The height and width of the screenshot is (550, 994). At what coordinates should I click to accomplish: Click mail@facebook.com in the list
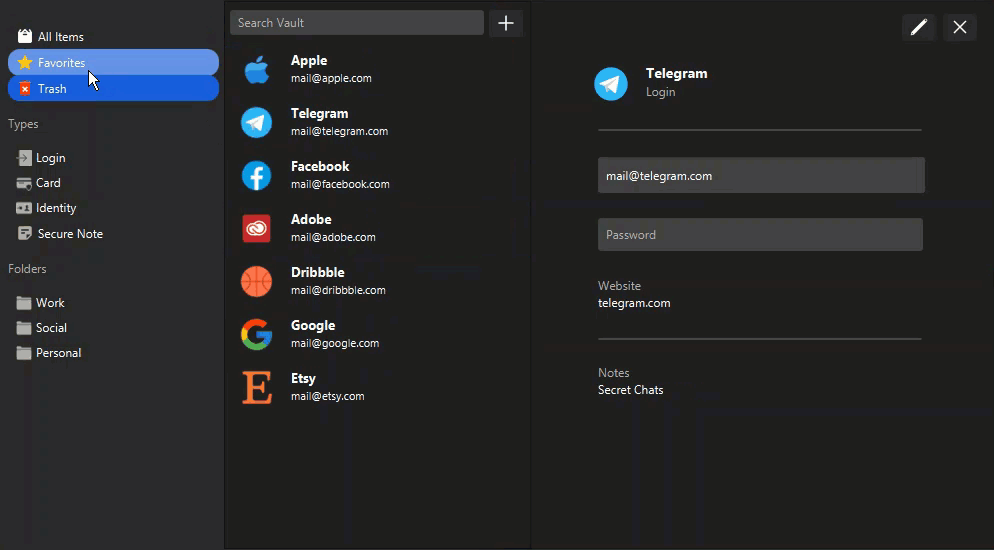pyautogui.click(x=340, y=184)
